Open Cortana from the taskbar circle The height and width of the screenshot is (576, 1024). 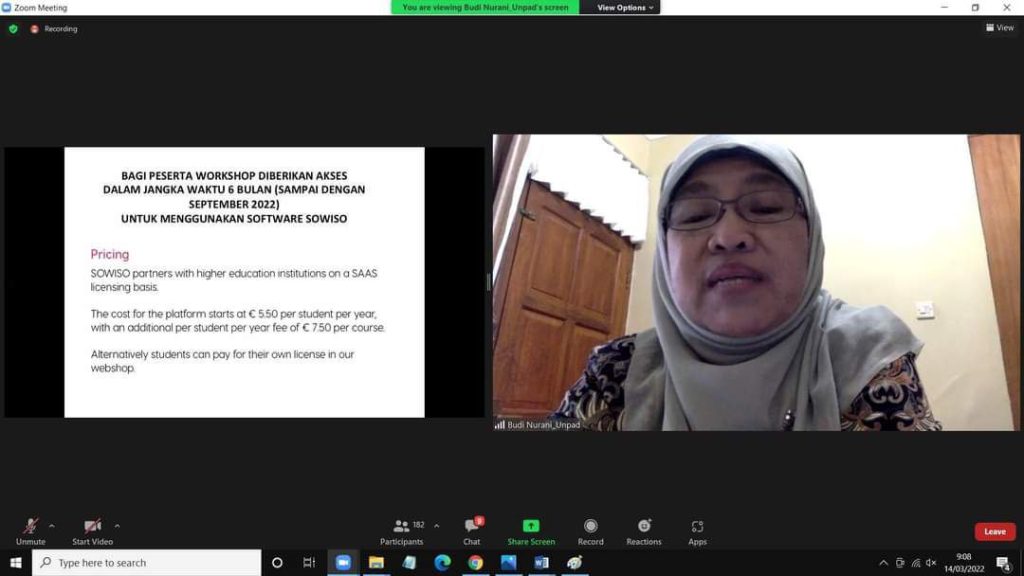(277, 562)
